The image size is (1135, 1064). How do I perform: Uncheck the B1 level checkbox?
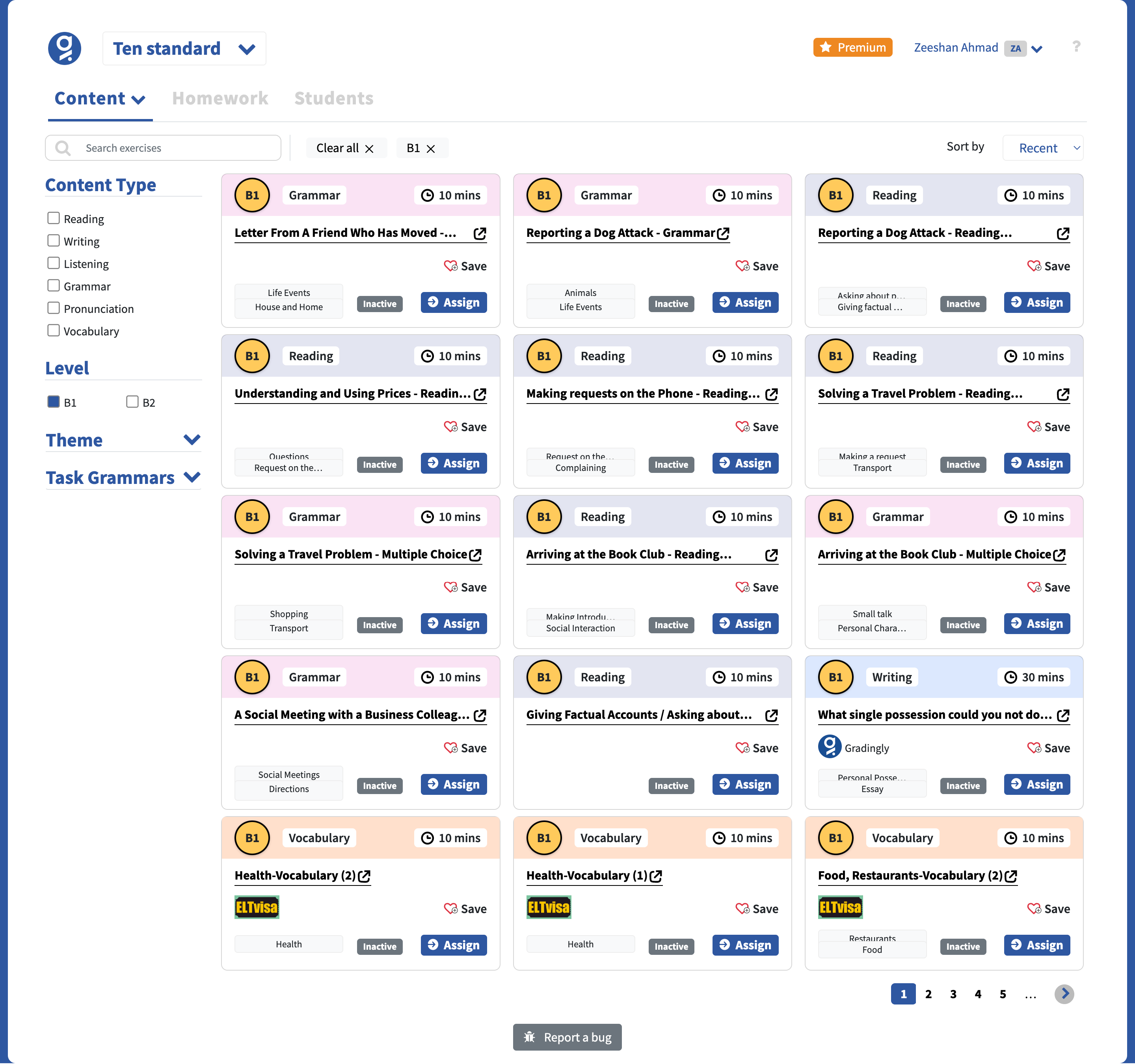(x=54, y=402)
